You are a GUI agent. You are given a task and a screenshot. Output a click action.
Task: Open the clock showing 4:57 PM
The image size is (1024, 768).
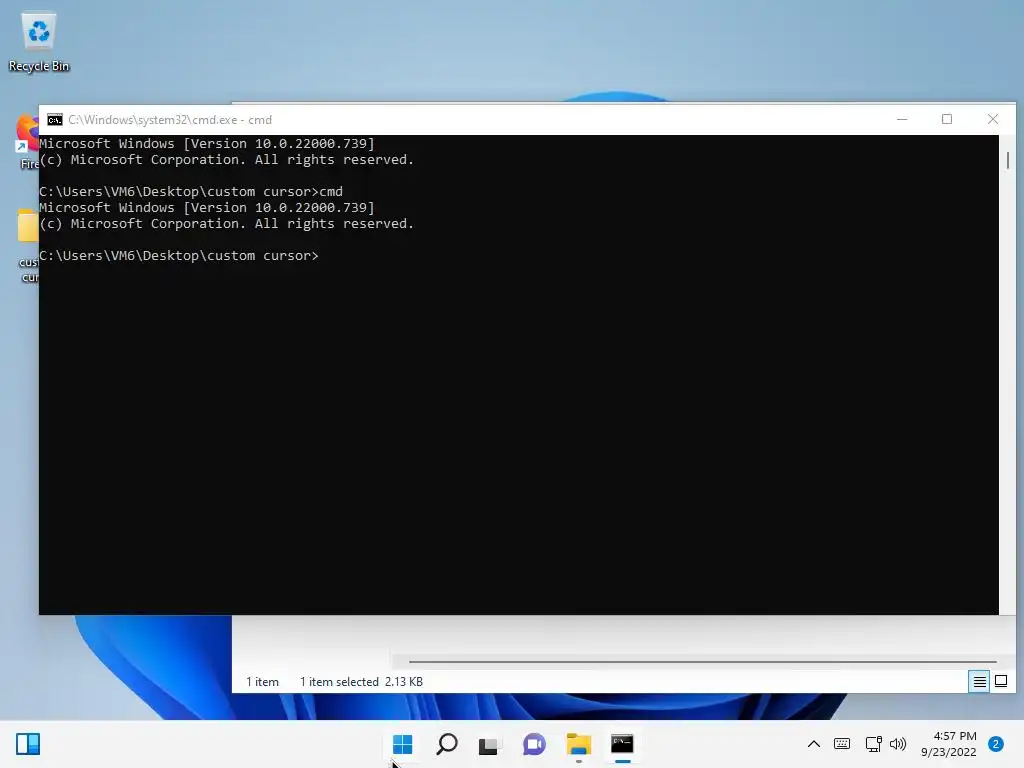[x=949, y=744]
